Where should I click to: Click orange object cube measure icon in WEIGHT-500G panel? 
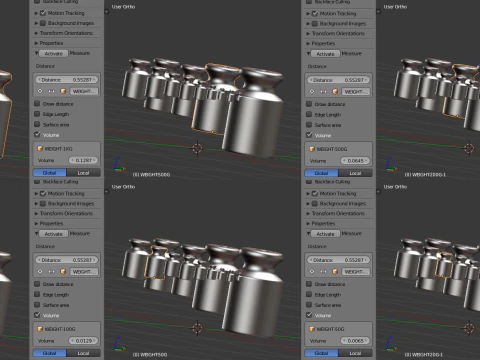coord(335,91)
